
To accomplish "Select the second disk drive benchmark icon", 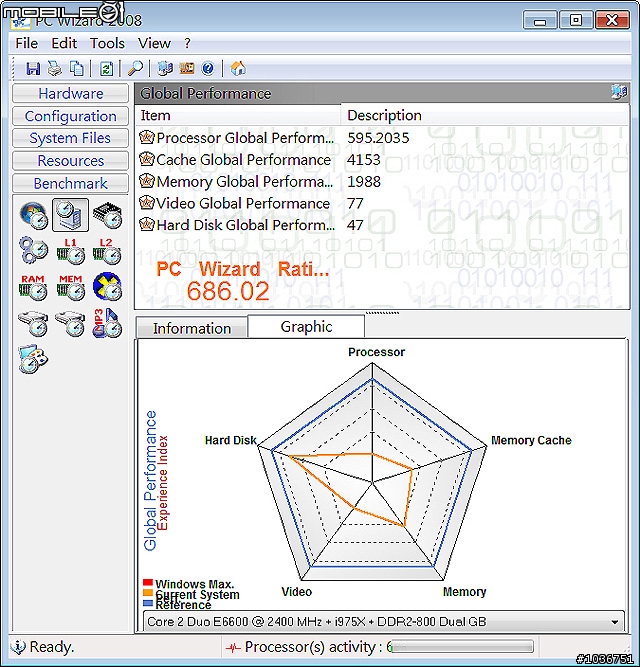I will pyautogui.click(x=71, y=323).
